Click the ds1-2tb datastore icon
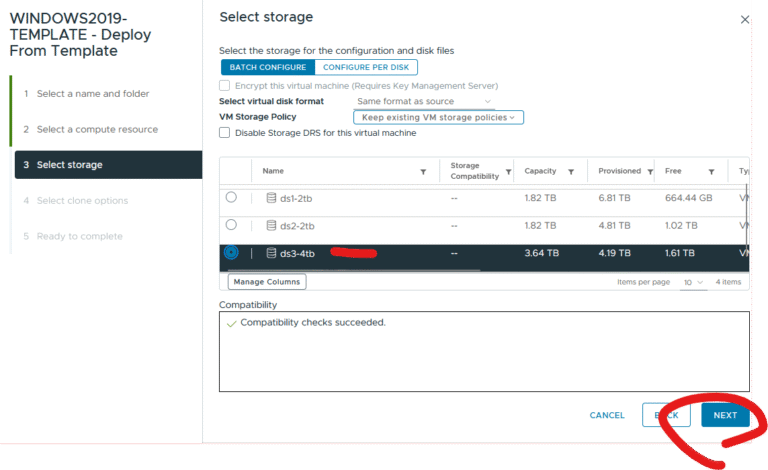 point(271,198)
